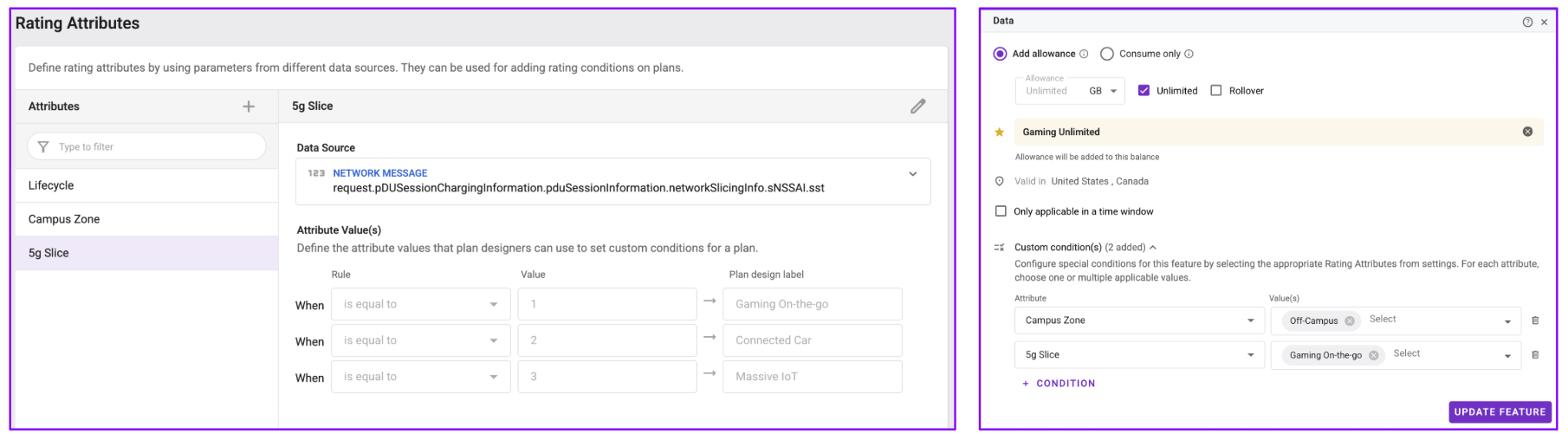The width and height of the screenshot is (1568, 440).
Task: Delete the 5g Slice condition row
Action: point(1535,355)
